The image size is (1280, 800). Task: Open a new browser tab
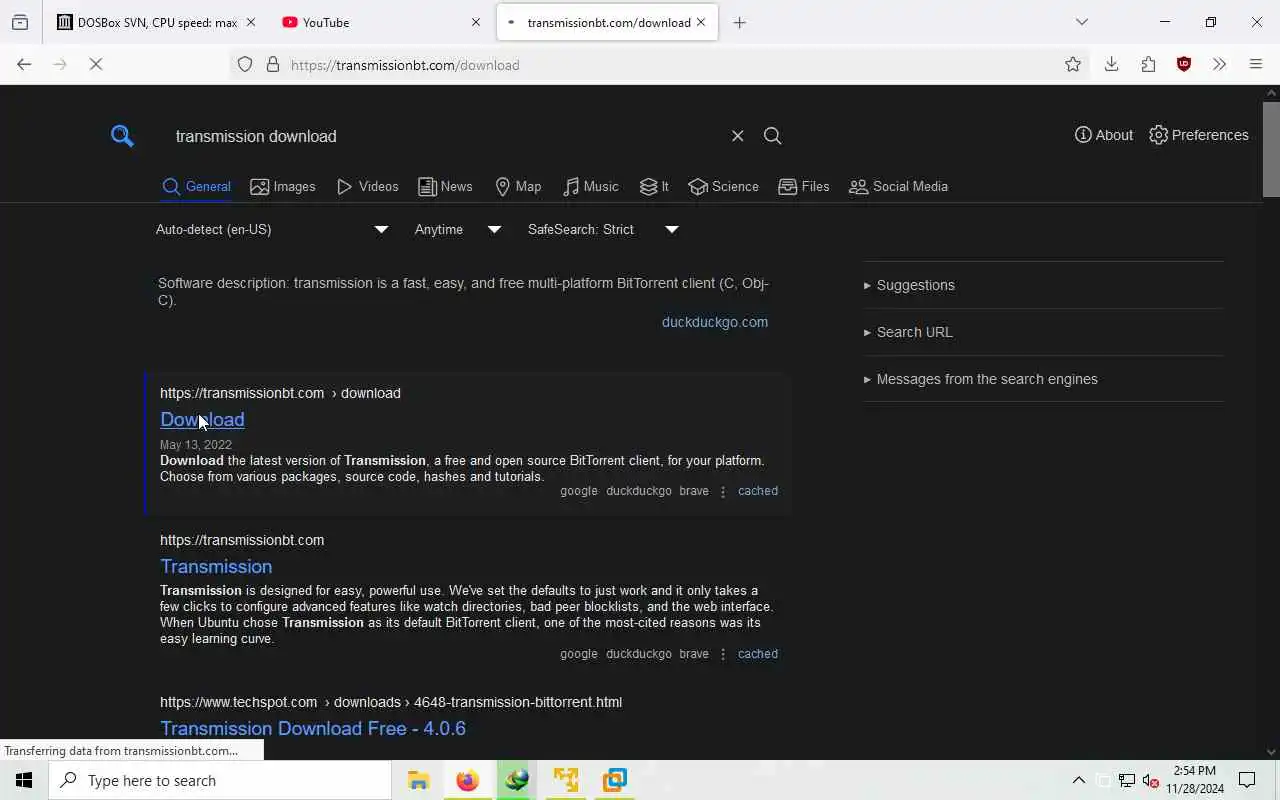[x=739, y=22]
